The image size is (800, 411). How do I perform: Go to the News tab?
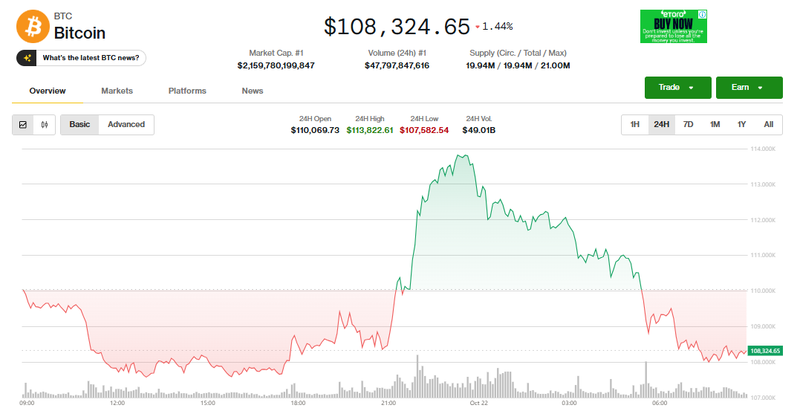[252, 91]
